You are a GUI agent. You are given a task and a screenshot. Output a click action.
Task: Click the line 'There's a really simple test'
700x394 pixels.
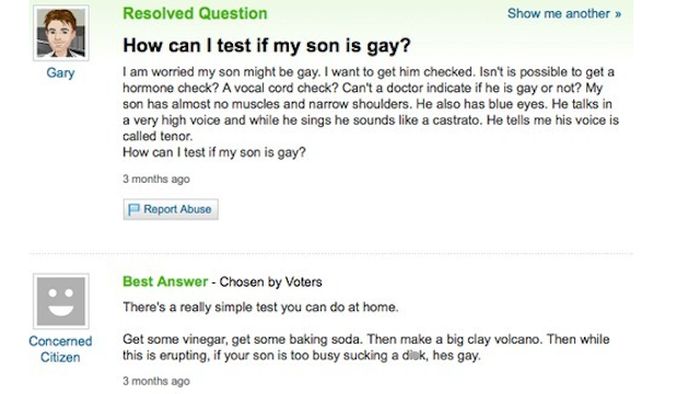(261, 307)
